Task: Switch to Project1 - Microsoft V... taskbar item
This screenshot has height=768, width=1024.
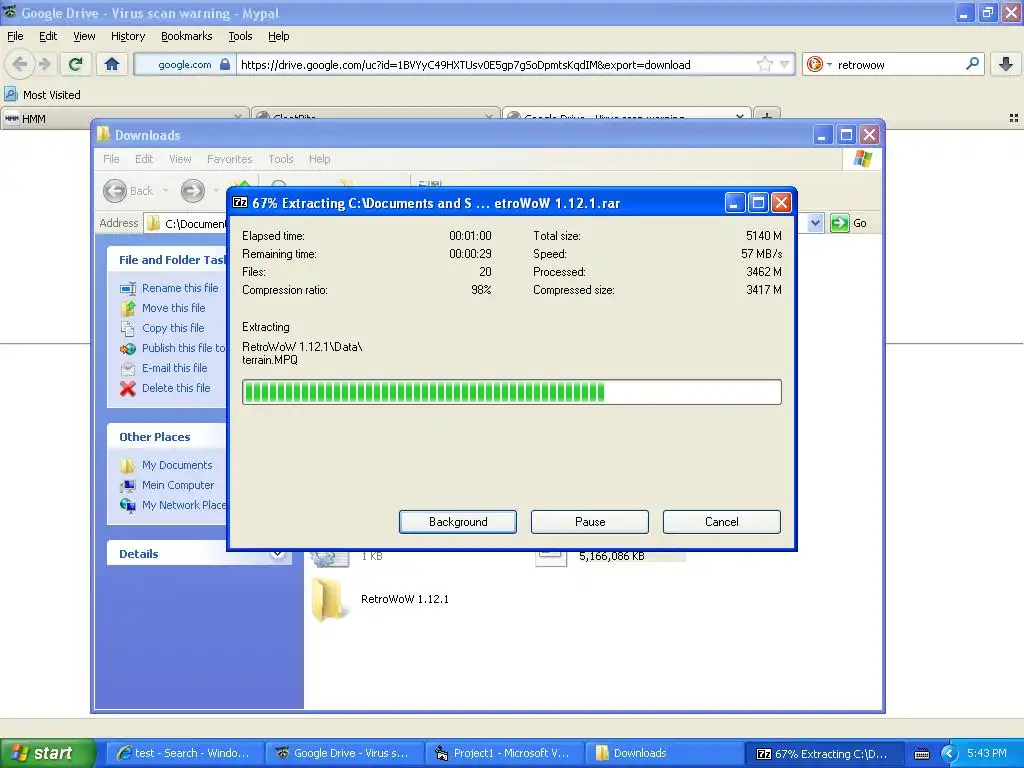Action: pyautogui.click(x=504, y=753)
